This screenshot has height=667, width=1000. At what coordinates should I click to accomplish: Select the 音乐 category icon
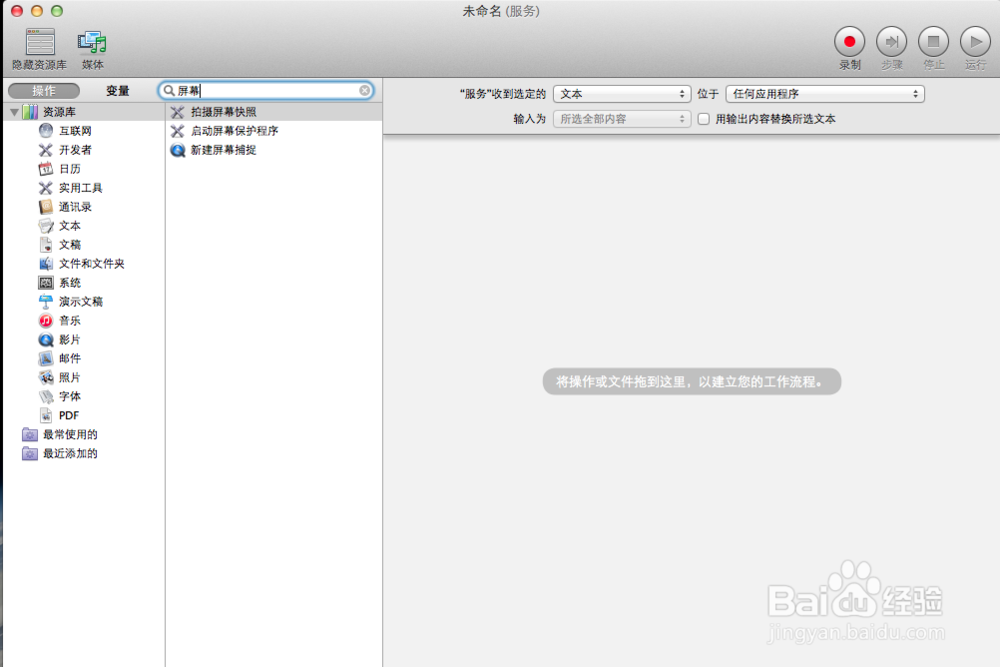[46, 321]
